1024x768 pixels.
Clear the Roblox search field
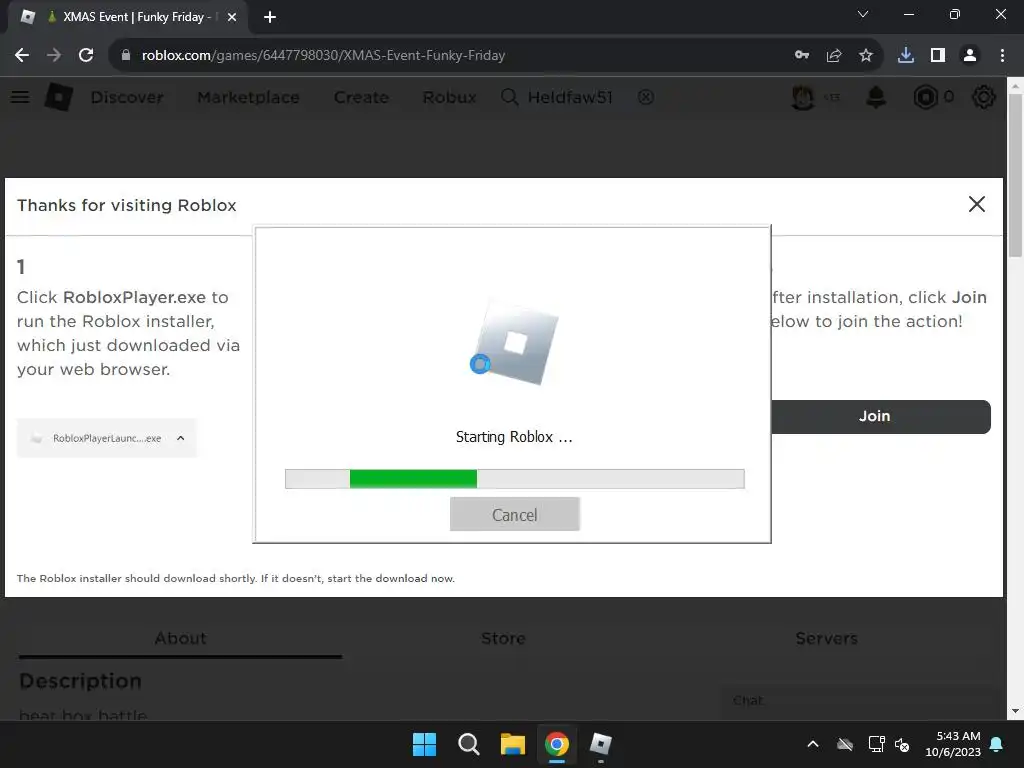[x=646, y=97]
